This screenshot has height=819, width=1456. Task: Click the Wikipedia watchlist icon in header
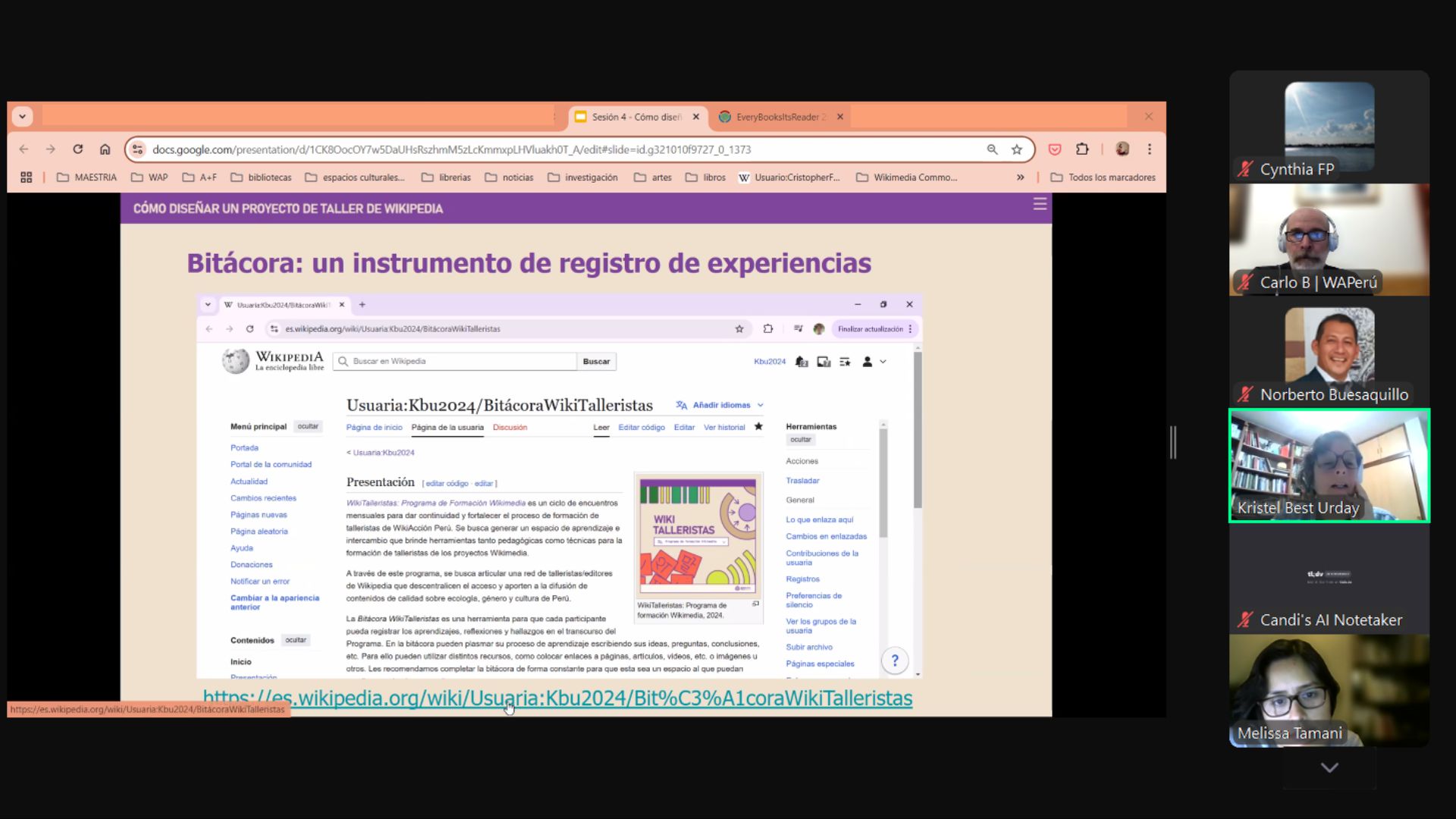click(845, 362)
